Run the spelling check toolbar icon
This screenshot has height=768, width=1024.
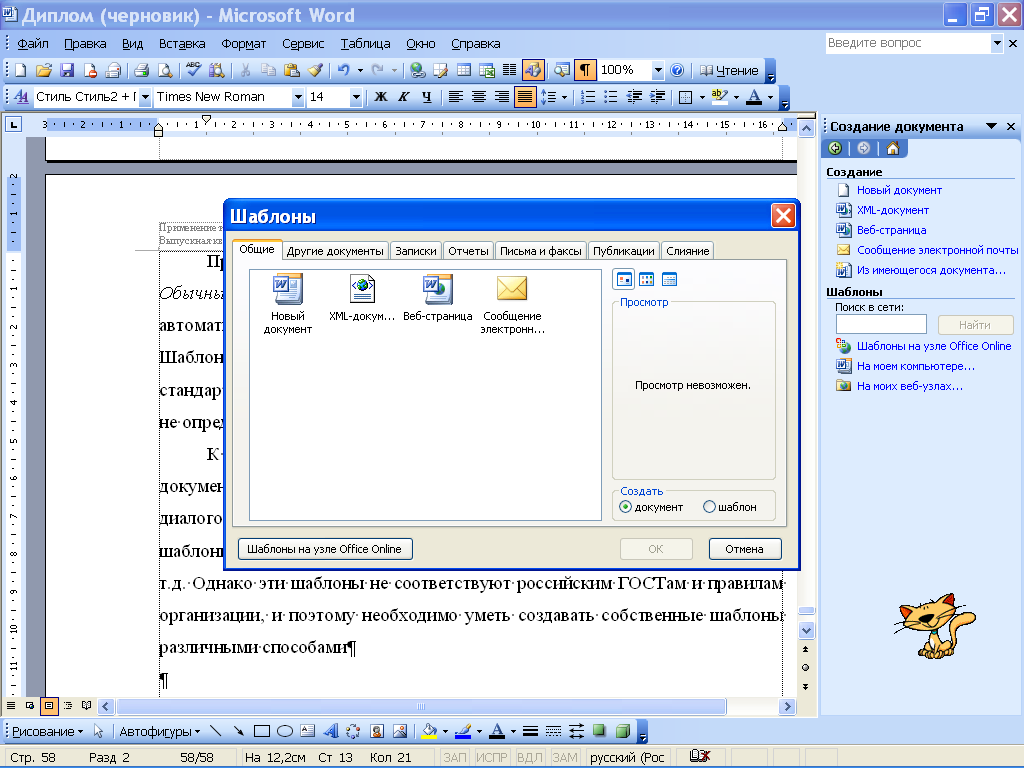194,70
